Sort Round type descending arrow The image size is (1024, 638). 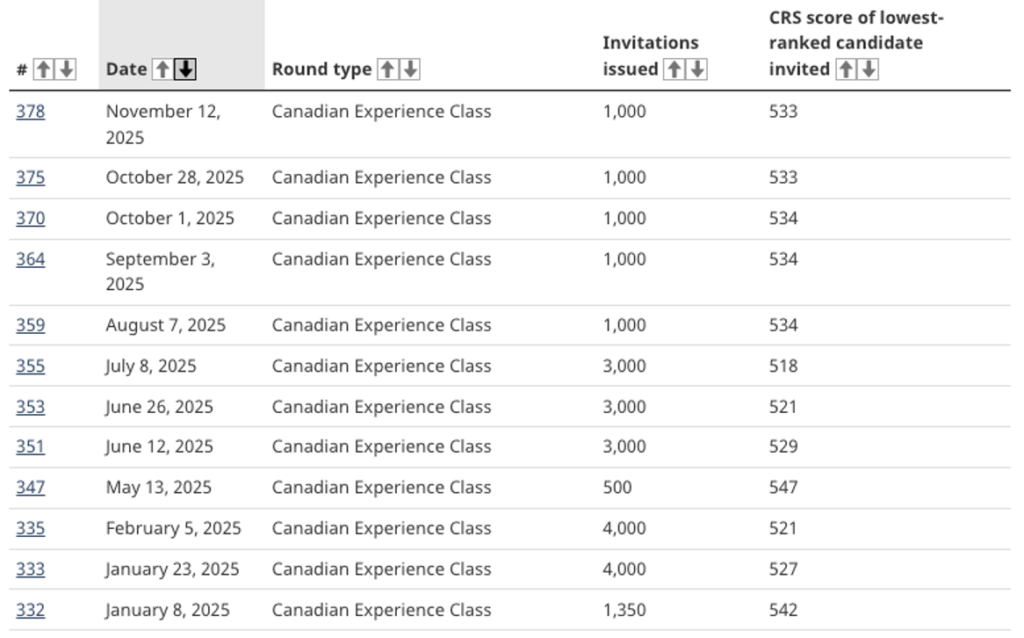tap(410, 70)
